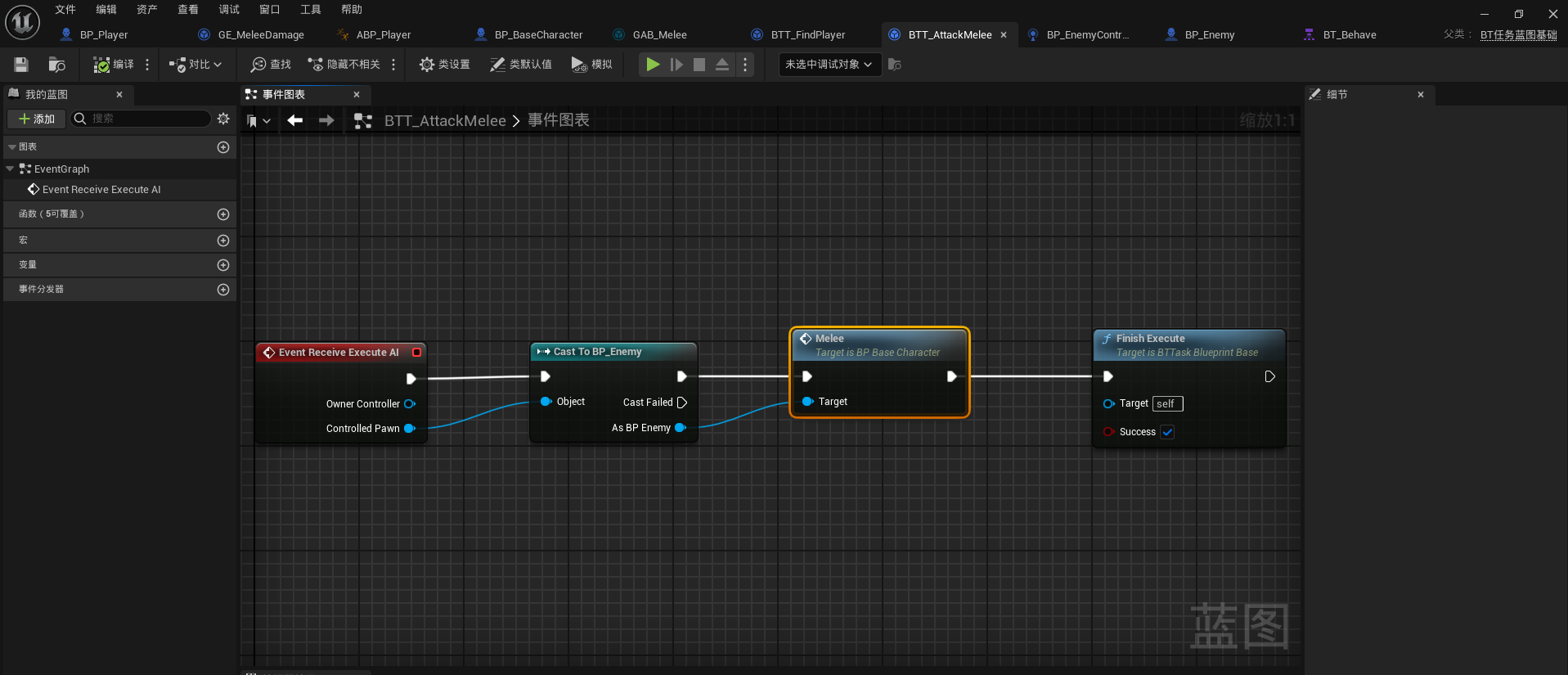Open the 窗口 menu
Viewport: 1568px width, 675px height.
[x=270, y=10]
